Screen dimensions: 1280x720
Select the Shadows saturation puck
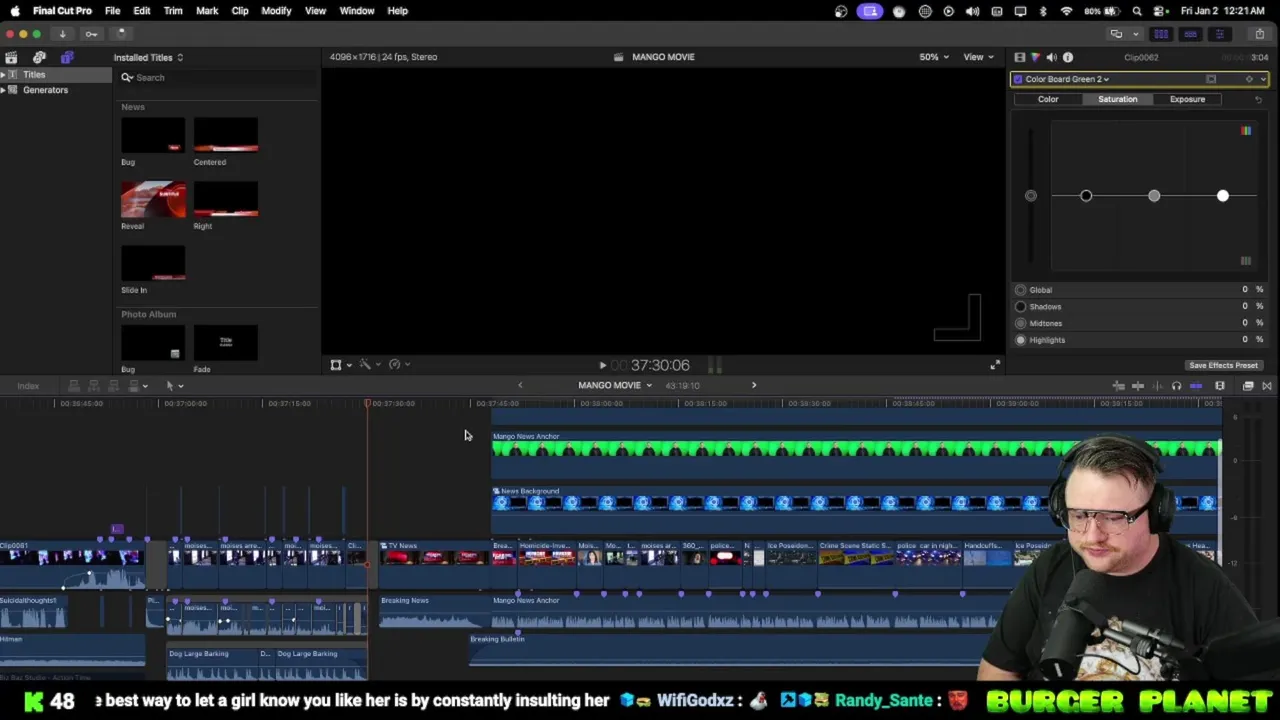pos(1086,196)
